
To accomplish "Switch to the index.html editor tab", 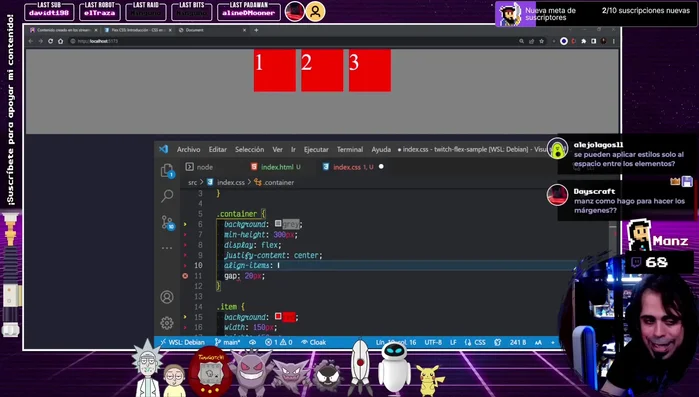I will coord(276,167).
